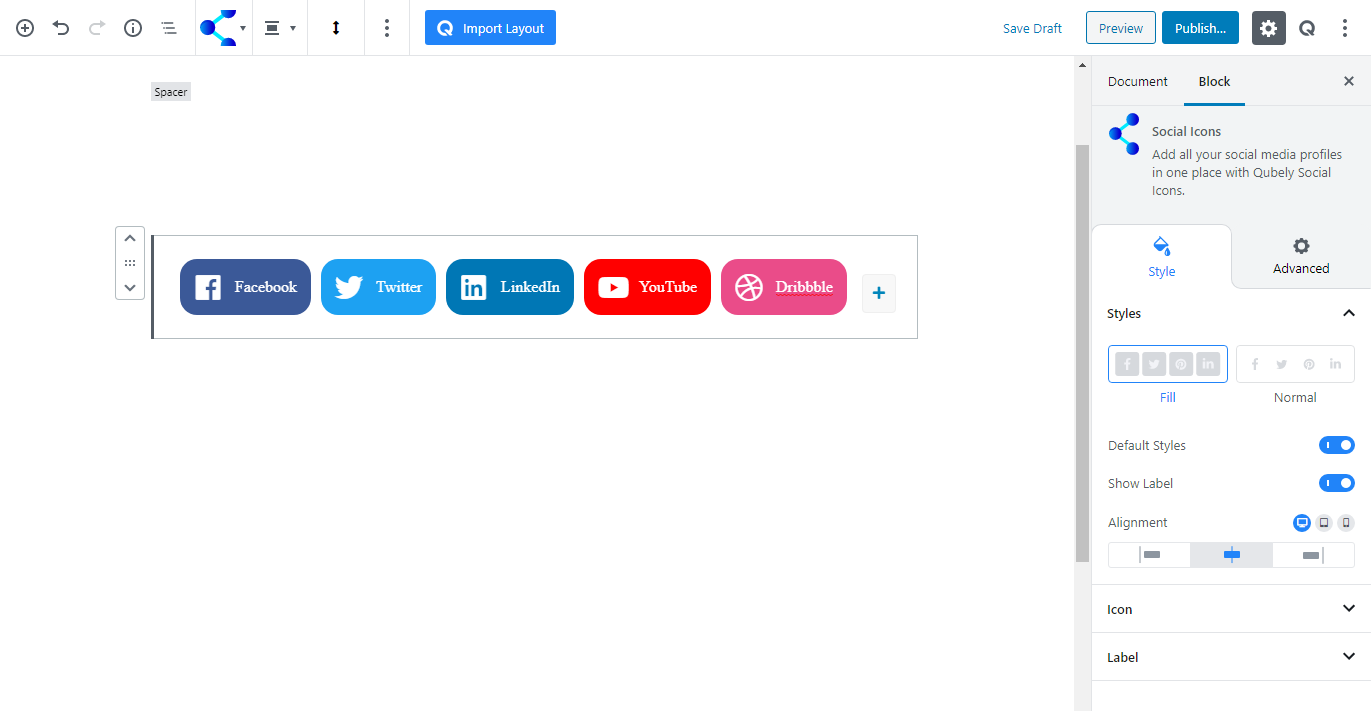Select the Spacer block label
This screenshot has width=1371, height=711.
coord(171,92)
